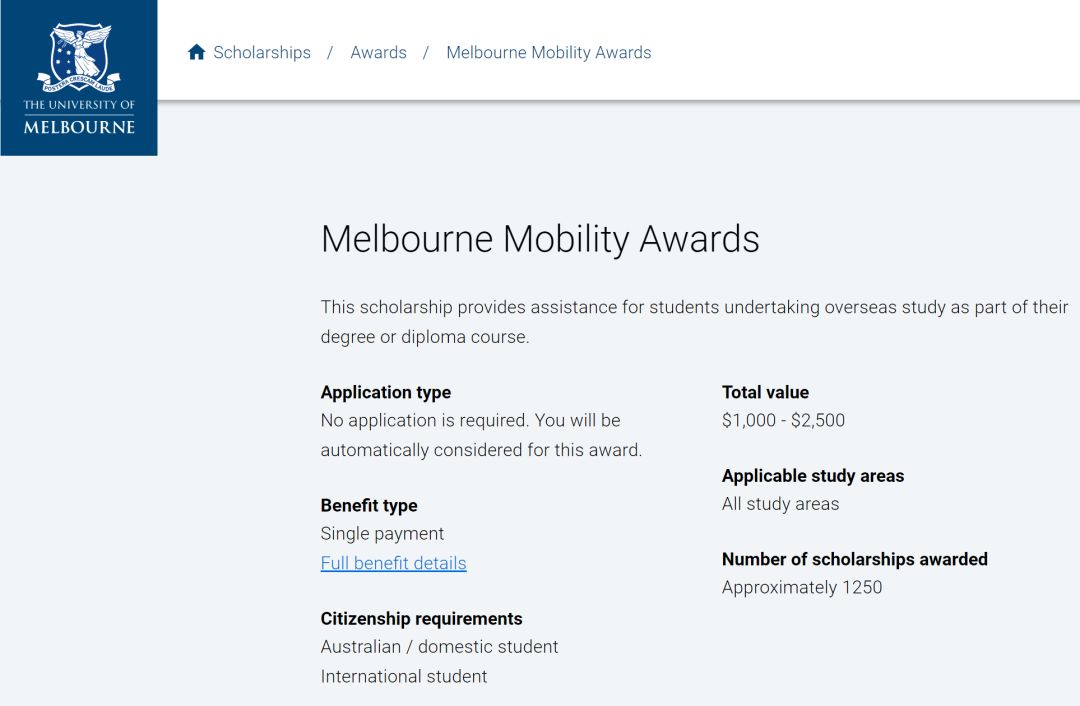The height and width of the screenshot is (706, 1080).
Task: Select Melbourne Mobility Awards breadcrumb item
Action: [x=548, y=52]
